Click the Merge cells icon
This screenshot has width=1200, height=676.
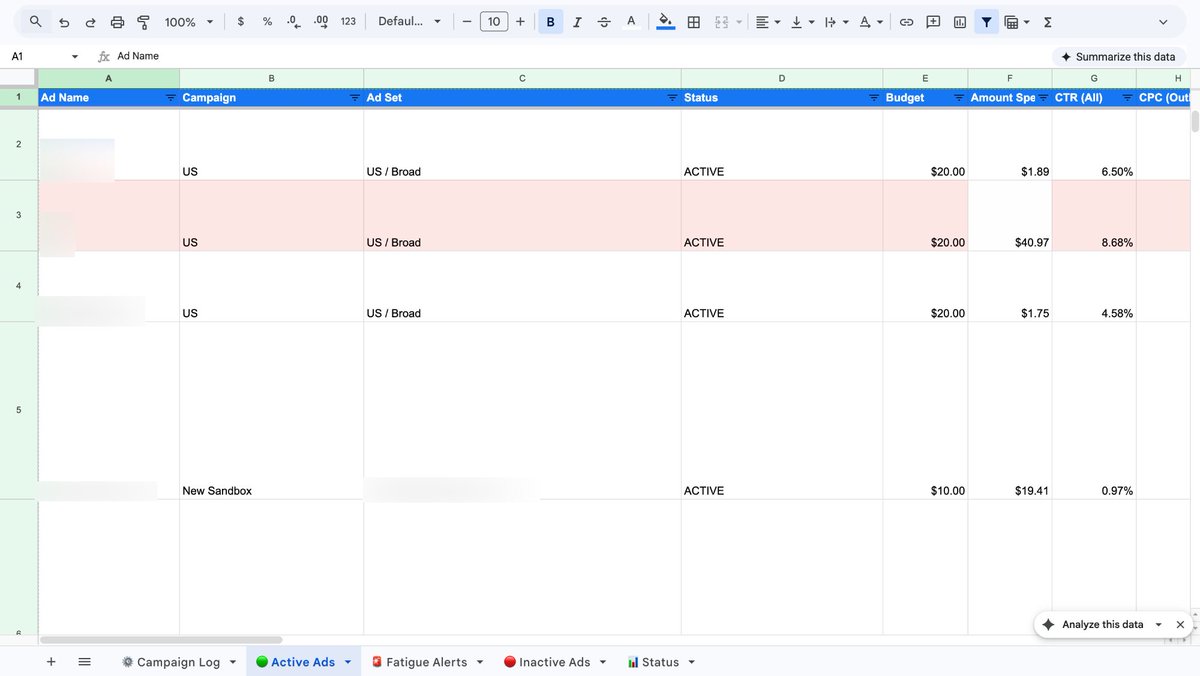pyautogui.click(x=721, y=21)
